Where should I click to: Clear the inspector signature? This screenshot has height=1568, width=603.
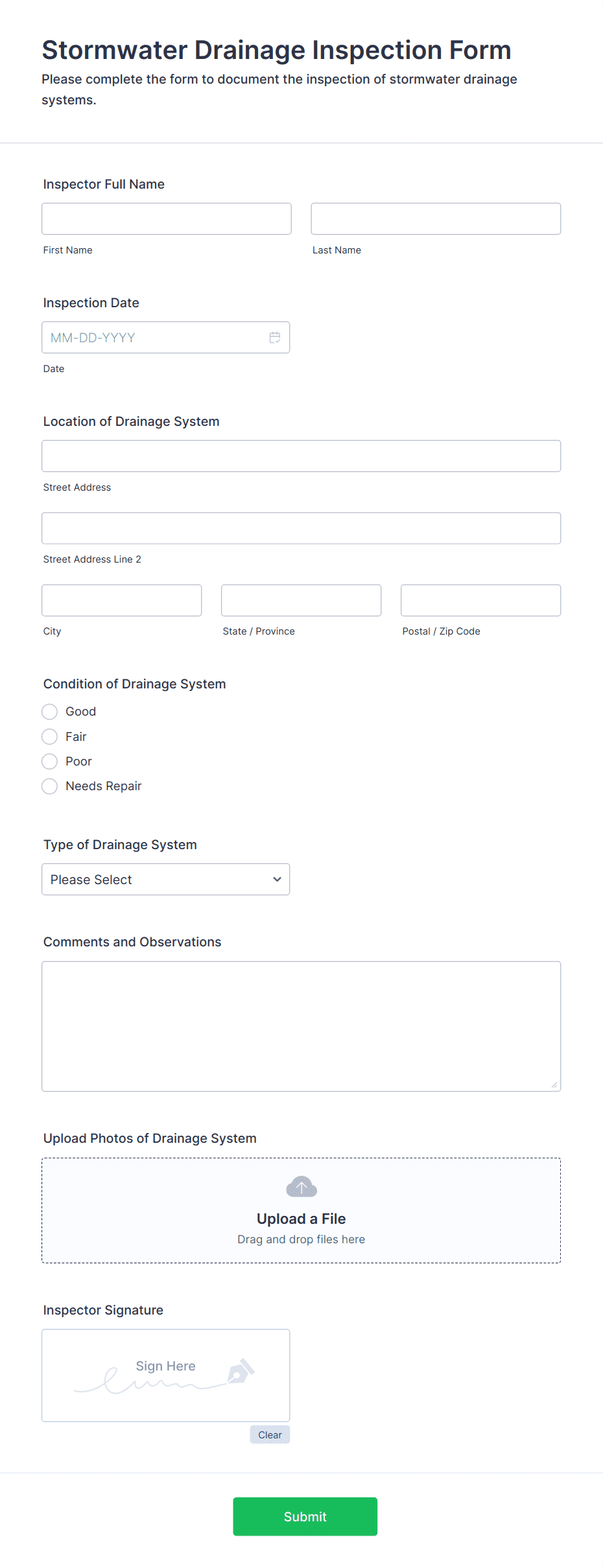[x=270, y=1434]
